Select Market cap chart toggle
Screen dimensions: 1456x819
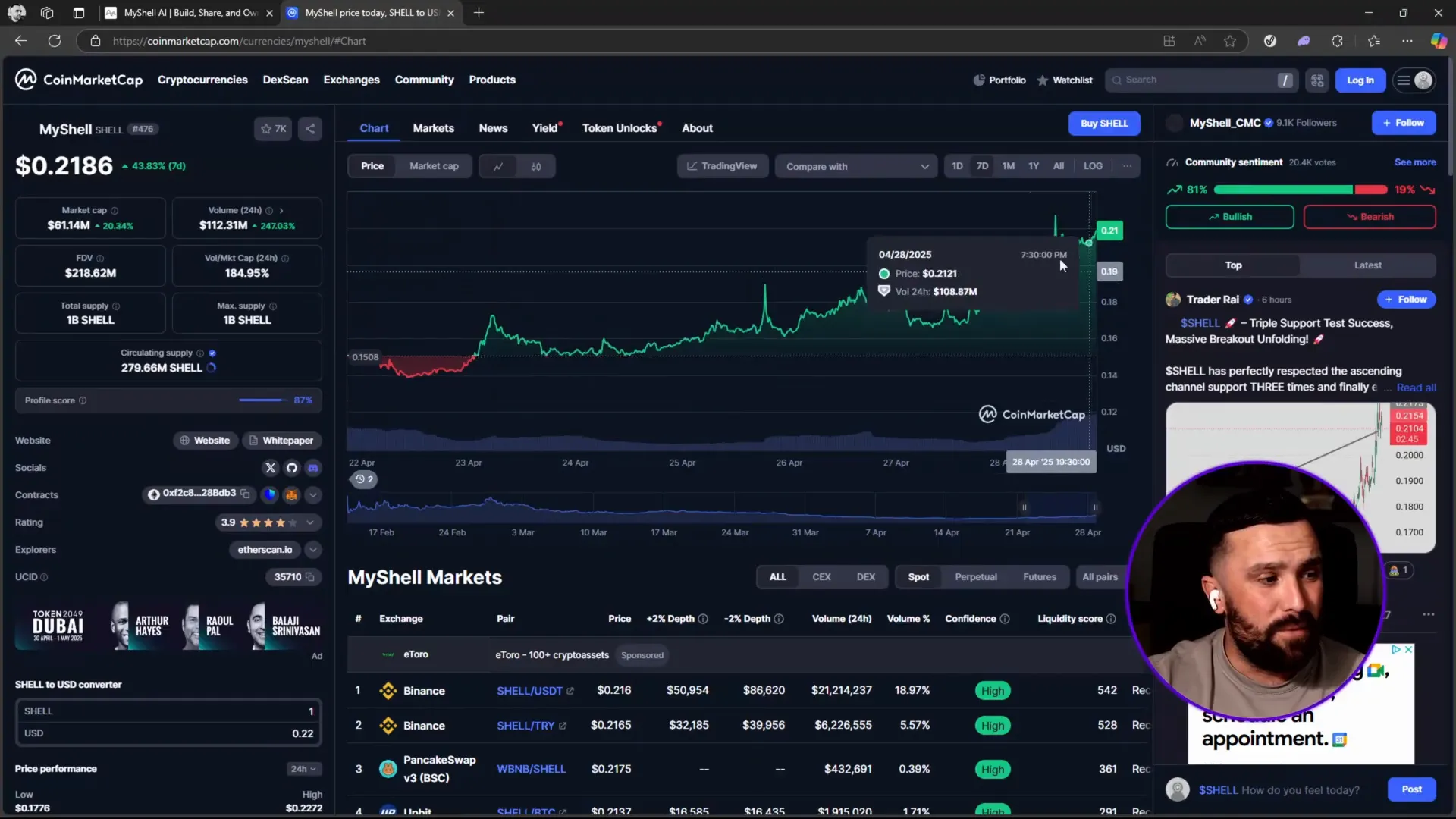coord(434,166)
